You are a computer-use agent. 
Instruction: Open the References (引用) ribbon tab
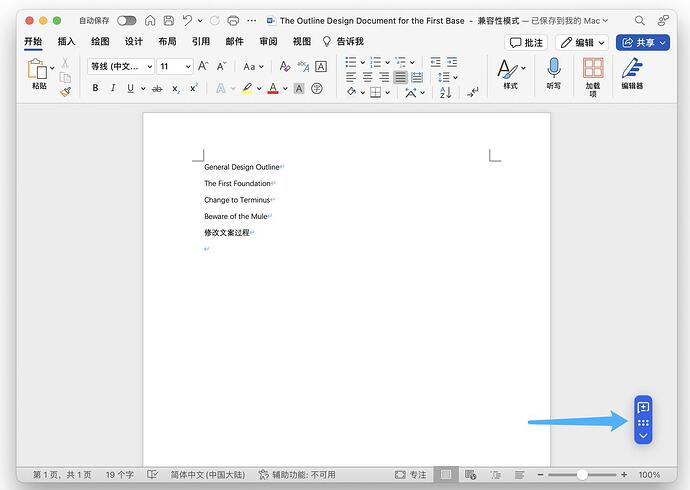click(201, 42)
